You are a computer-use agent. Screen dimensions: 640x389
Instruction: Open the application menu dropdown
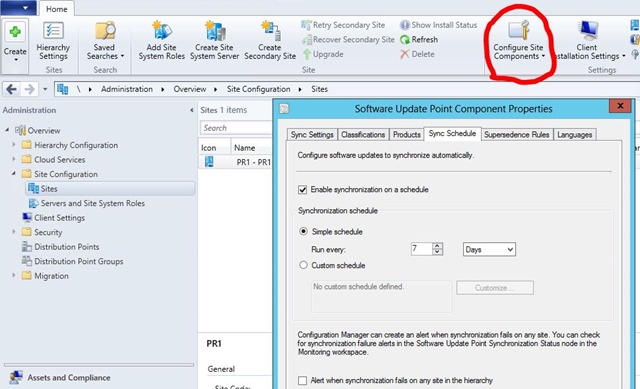tap(18, 8)
